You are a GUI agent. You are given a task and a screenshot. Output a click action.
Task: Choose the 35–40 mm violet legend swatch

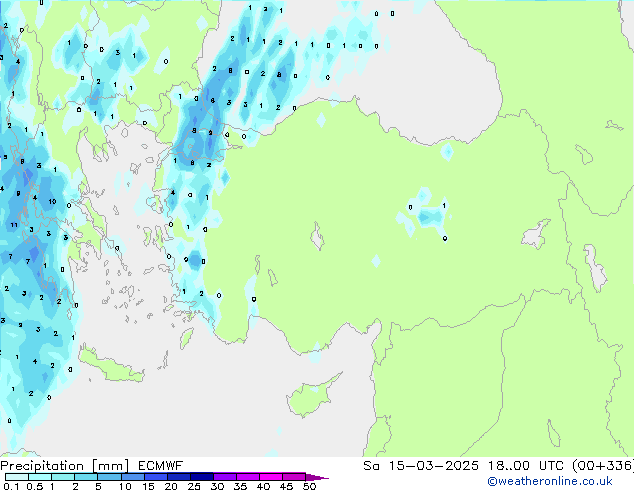tap(248, 477)
